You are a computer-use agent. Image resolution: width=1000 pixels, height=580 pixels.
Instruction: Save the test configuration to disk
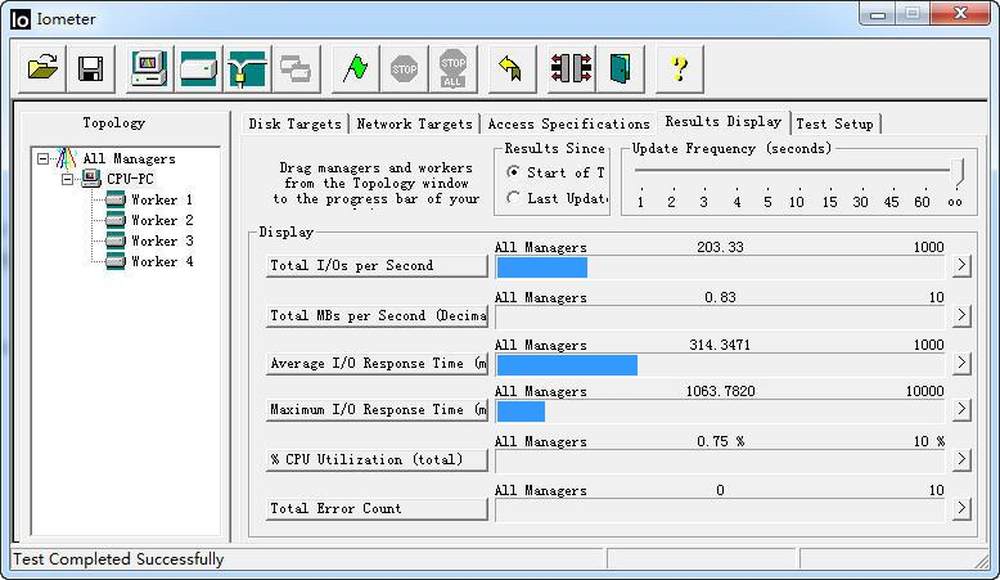click(91, 68)
